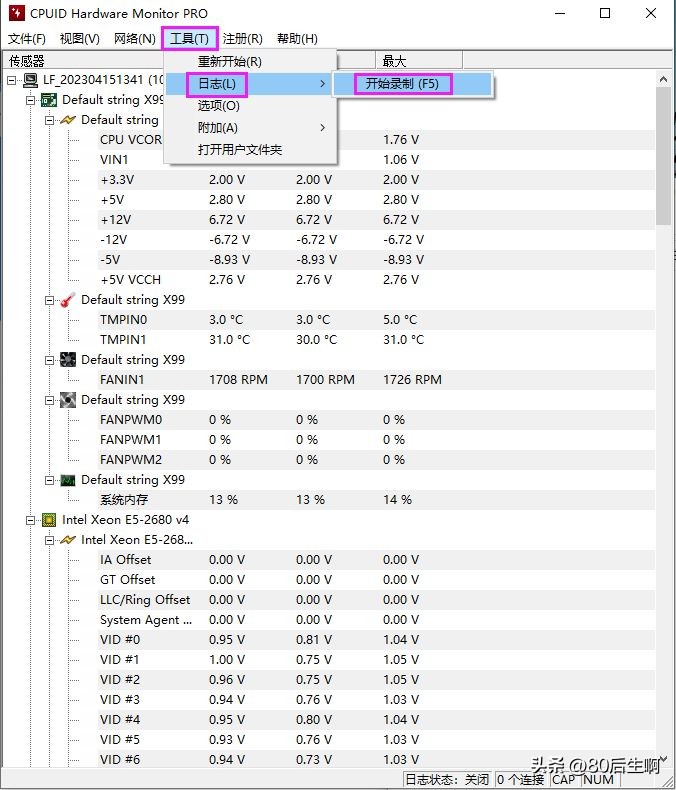
Task: Click the 1726 RPM maximum value
Action: (412, 380)
